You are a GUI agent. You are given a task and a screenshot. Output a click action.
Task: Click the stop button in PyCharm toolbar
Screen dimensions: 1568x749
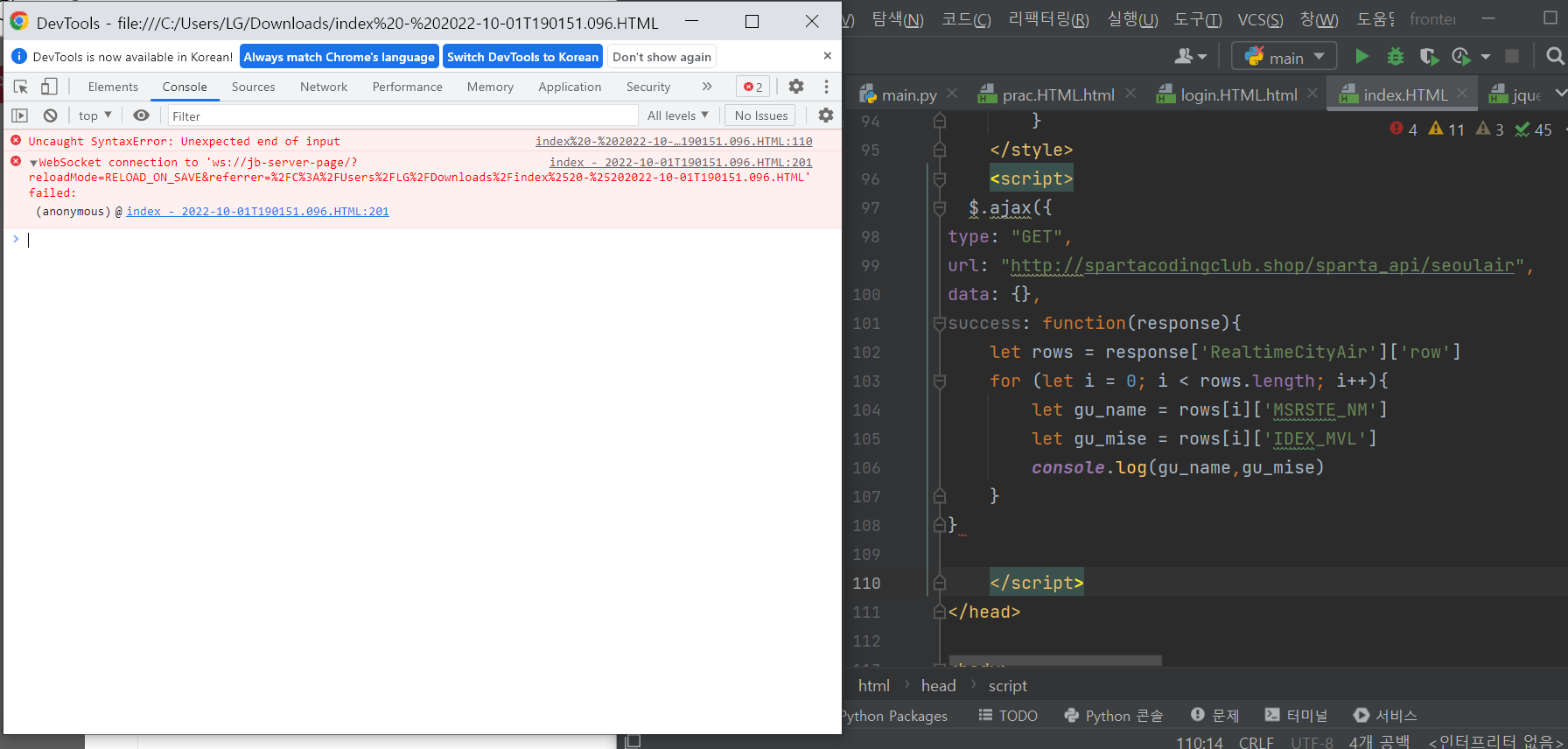point(1511,57)
